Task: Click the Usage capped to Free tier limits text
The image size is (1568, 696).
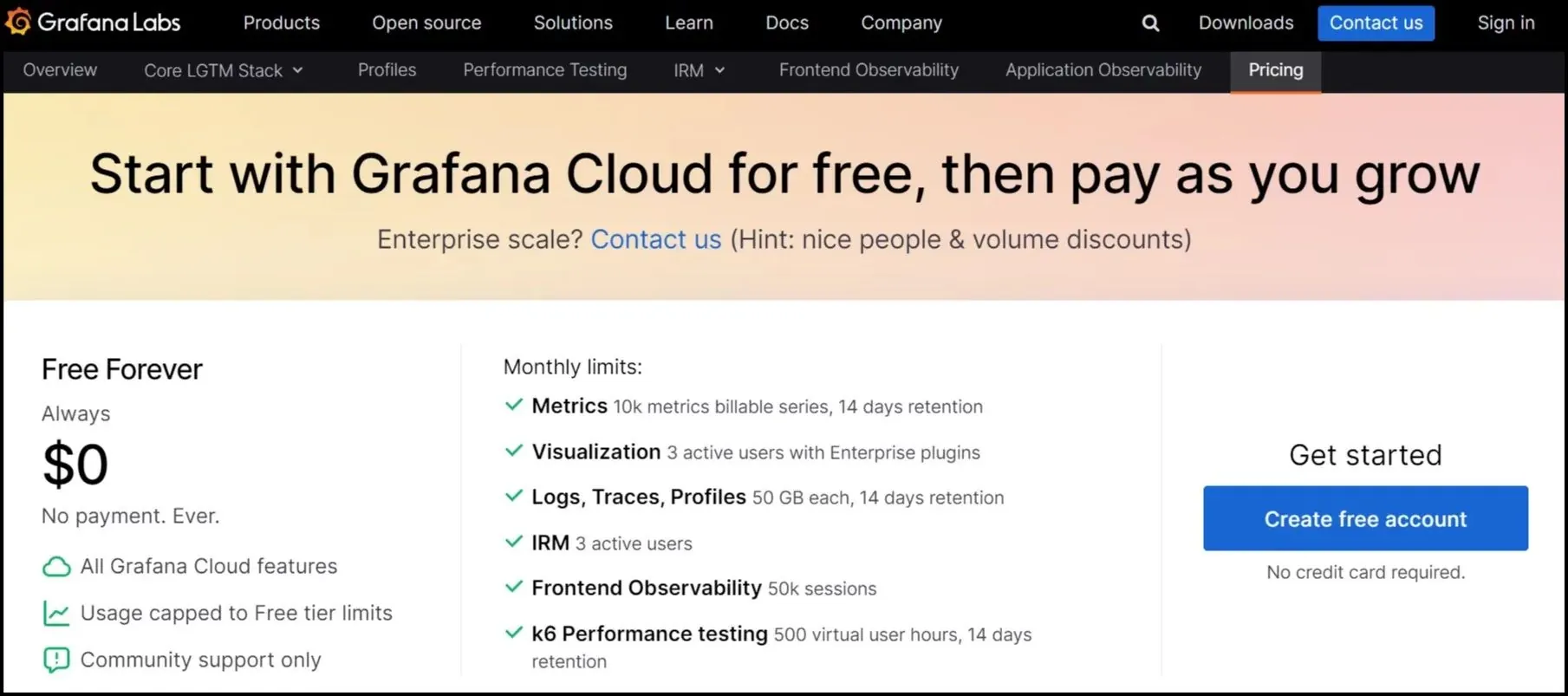Action: click(x=237, y=614)
